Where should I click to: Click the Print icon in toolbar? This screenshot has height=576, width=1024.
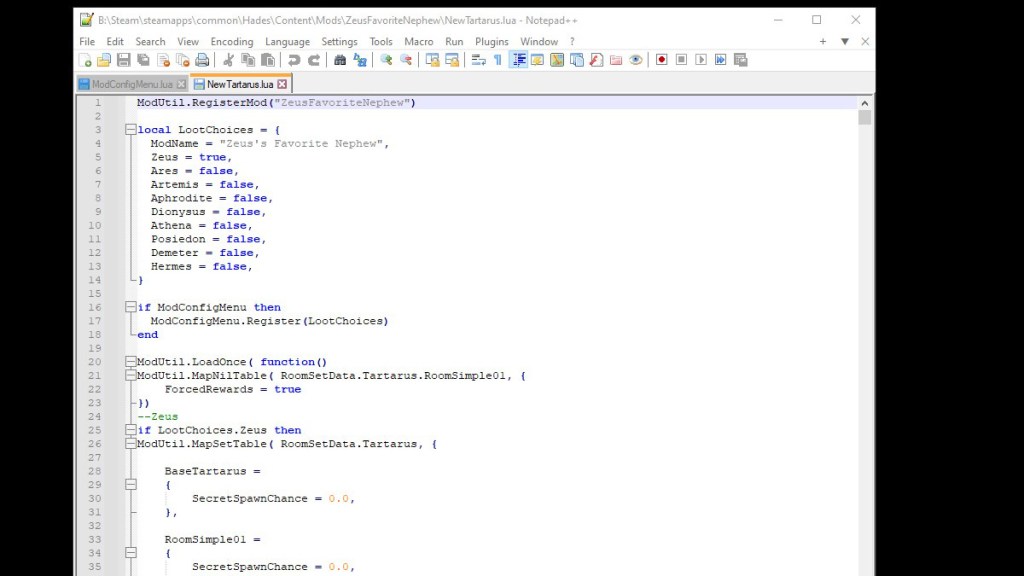[202, 60]
